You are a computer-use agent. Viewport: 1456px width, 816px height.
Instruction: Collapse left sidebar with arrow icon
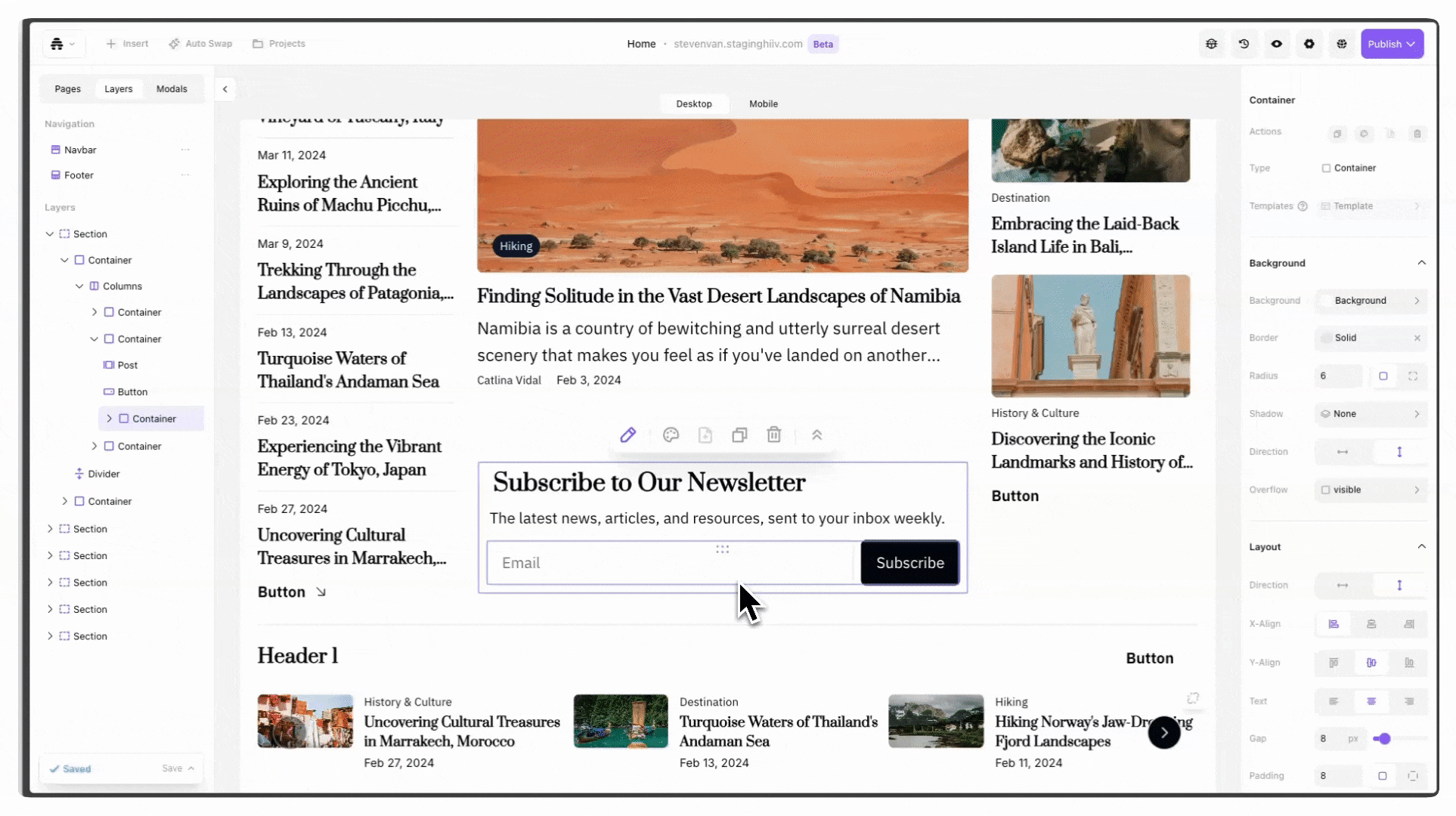tap(225, 89)
